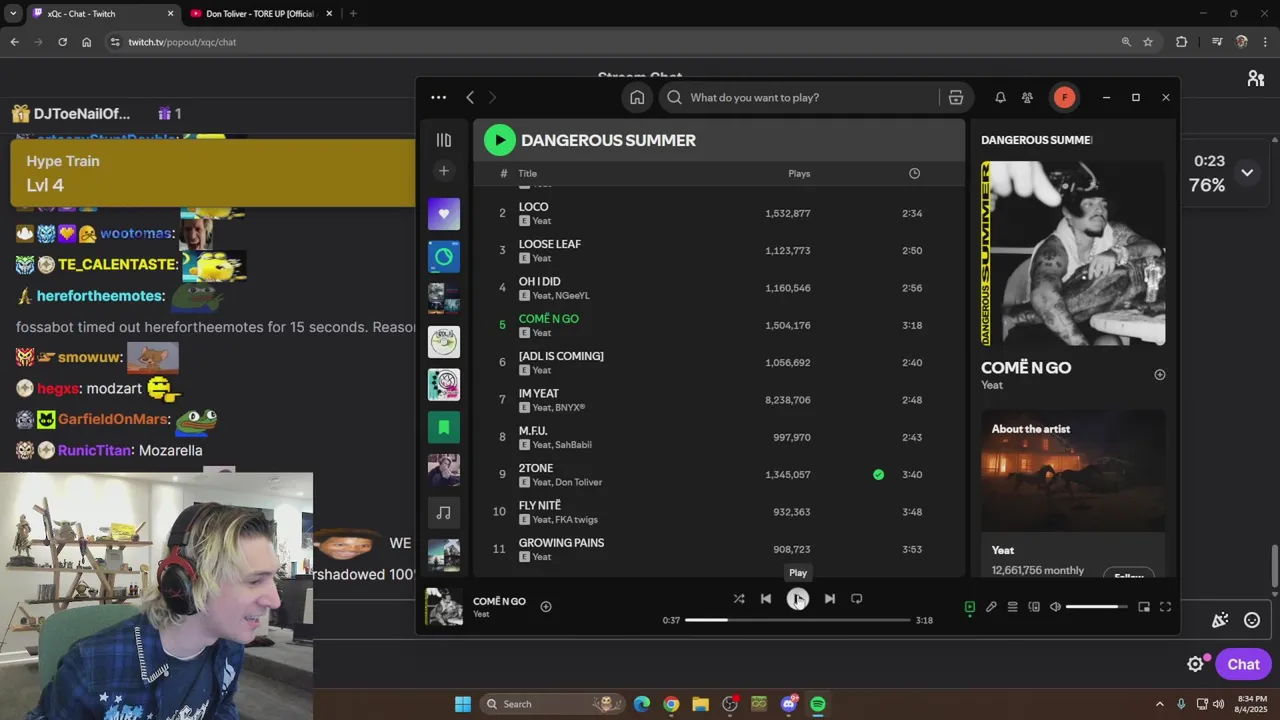
Task: Add now-playing song to Liked Songs
Action: [546, 606]
